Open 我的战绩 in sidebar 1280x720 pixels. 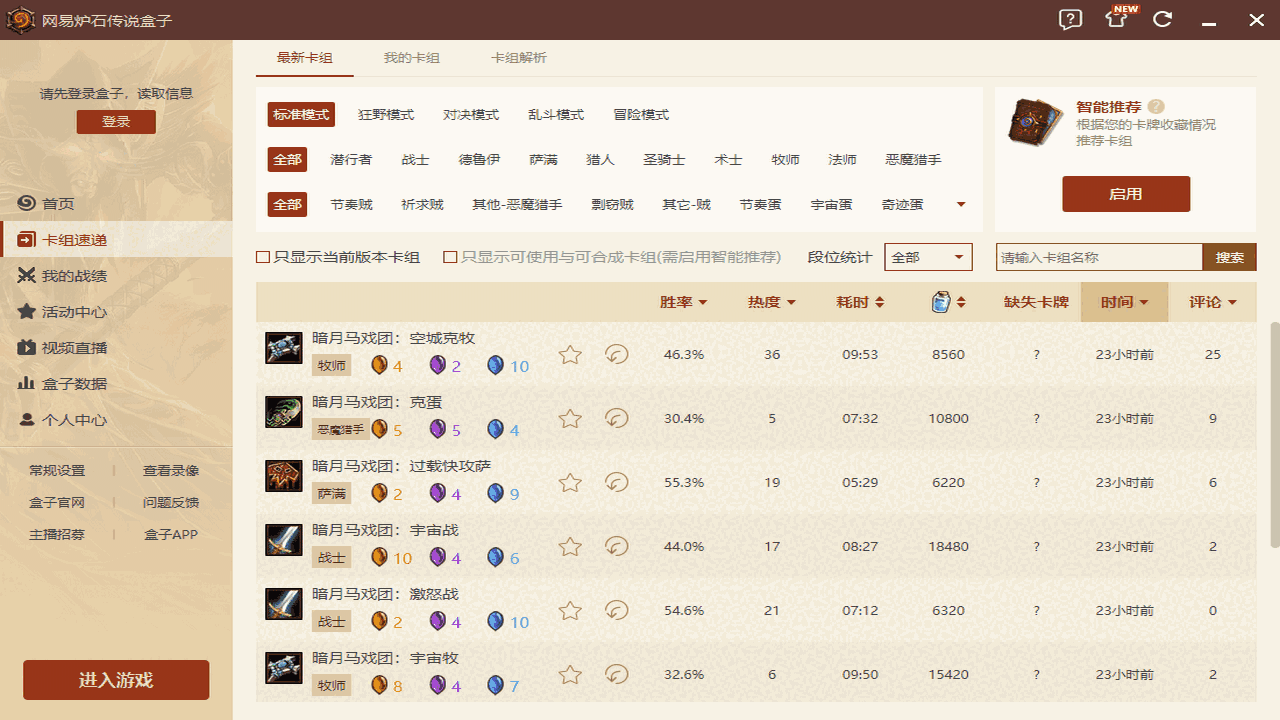point(74,276)
